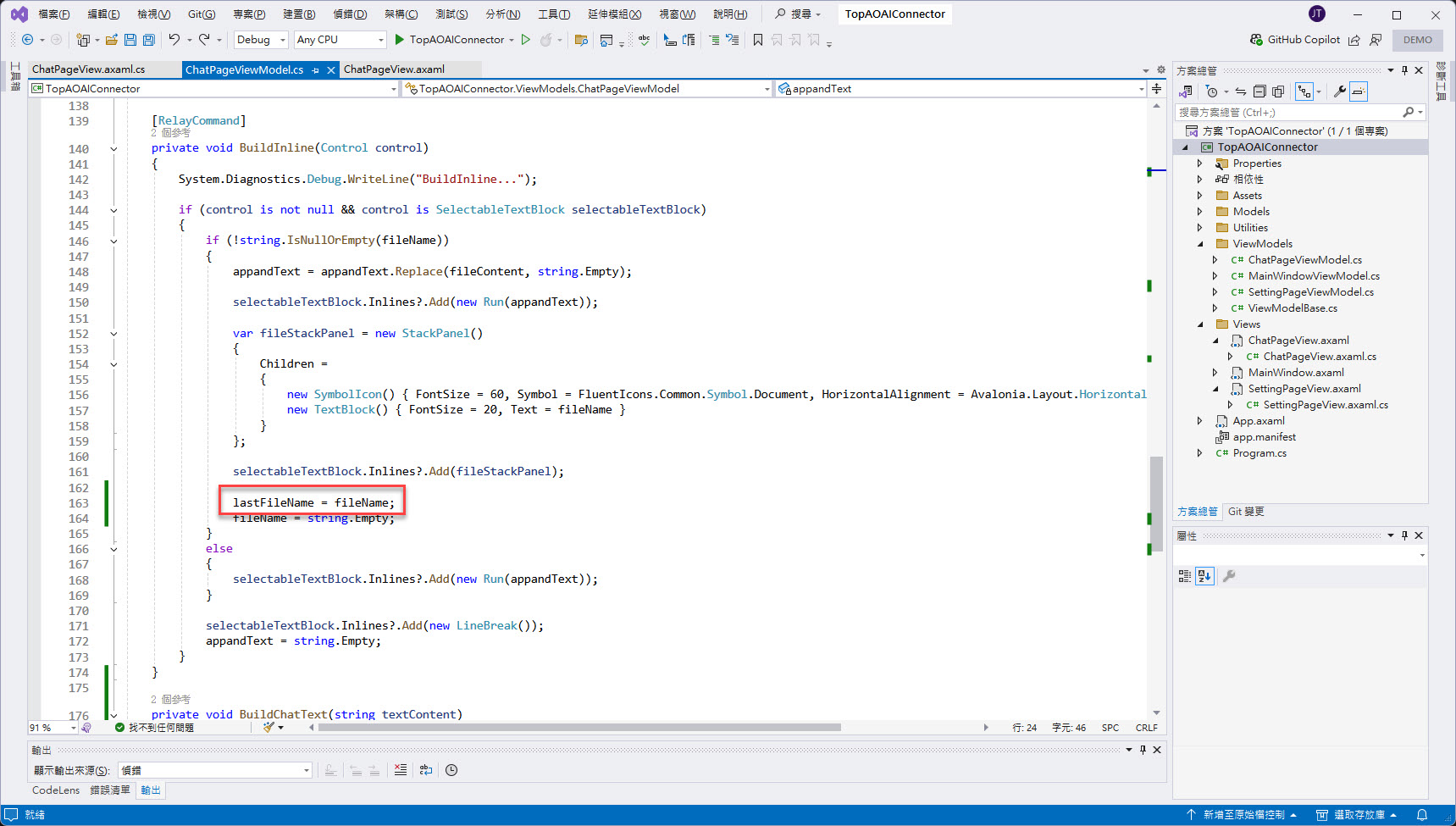Select ChatPageViewModel.cs in Solution Explorer

(x=1304, y=260)
